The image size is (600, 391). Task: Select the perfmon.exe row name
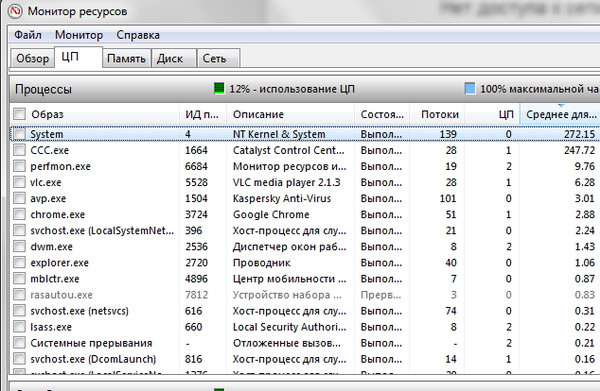coord(60,166)
